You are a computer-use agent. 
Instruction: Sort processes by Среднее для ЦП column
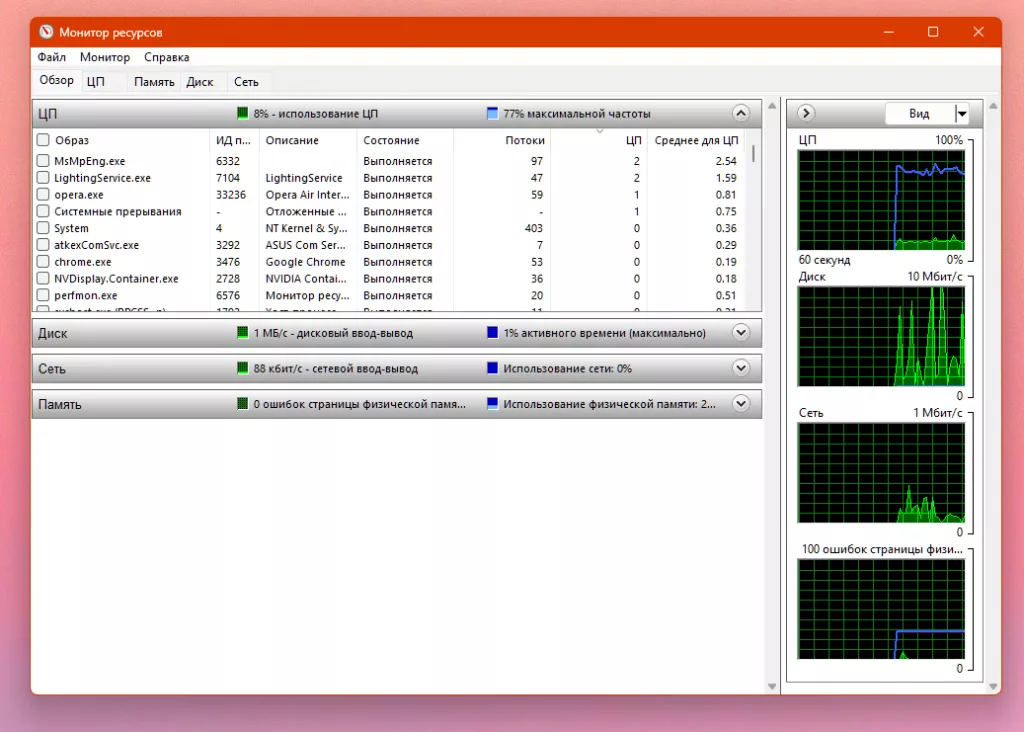coord(696,141)
